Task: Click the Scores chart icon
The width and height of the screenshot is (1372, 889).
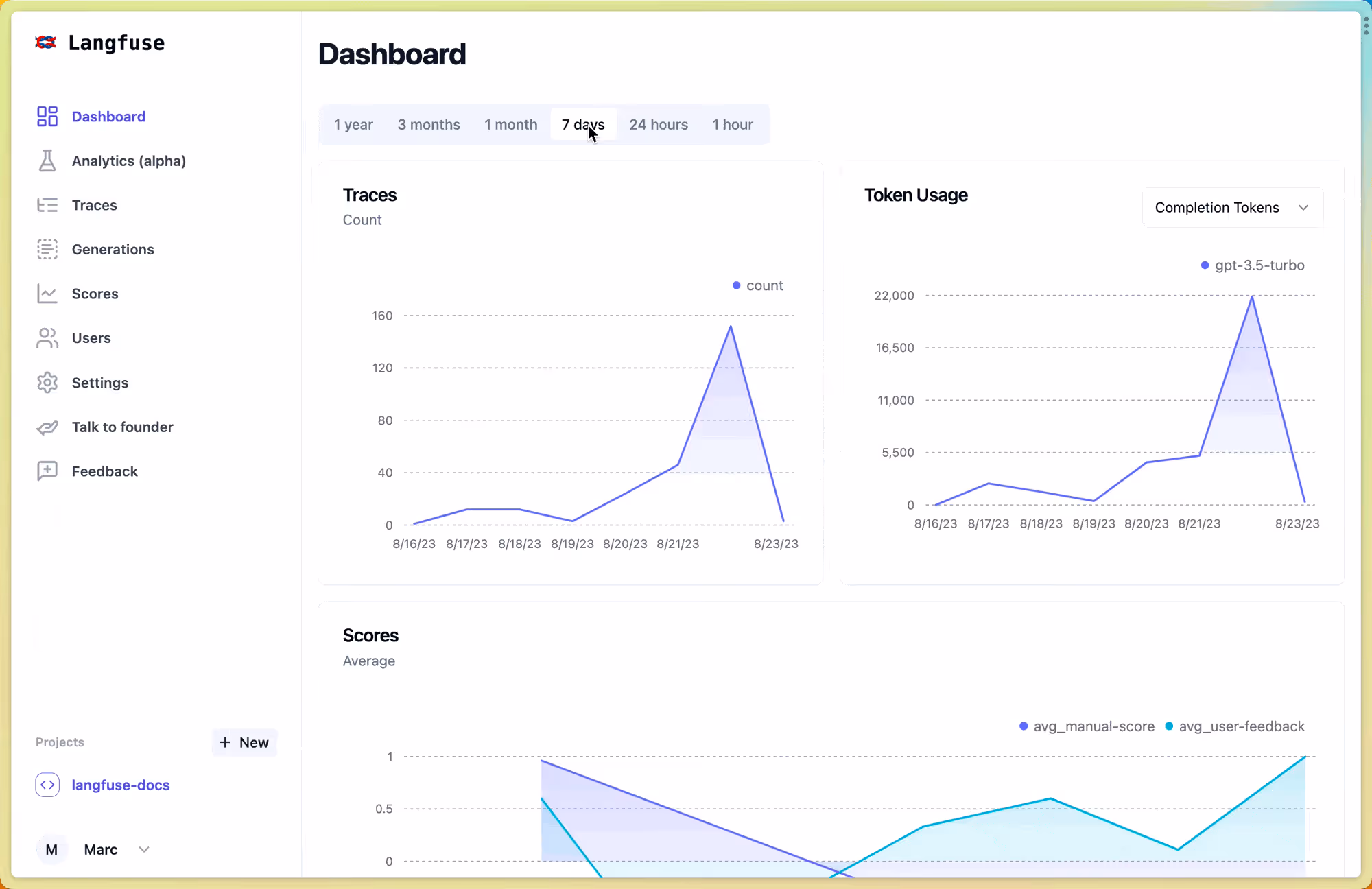Action: pos(47,294)
